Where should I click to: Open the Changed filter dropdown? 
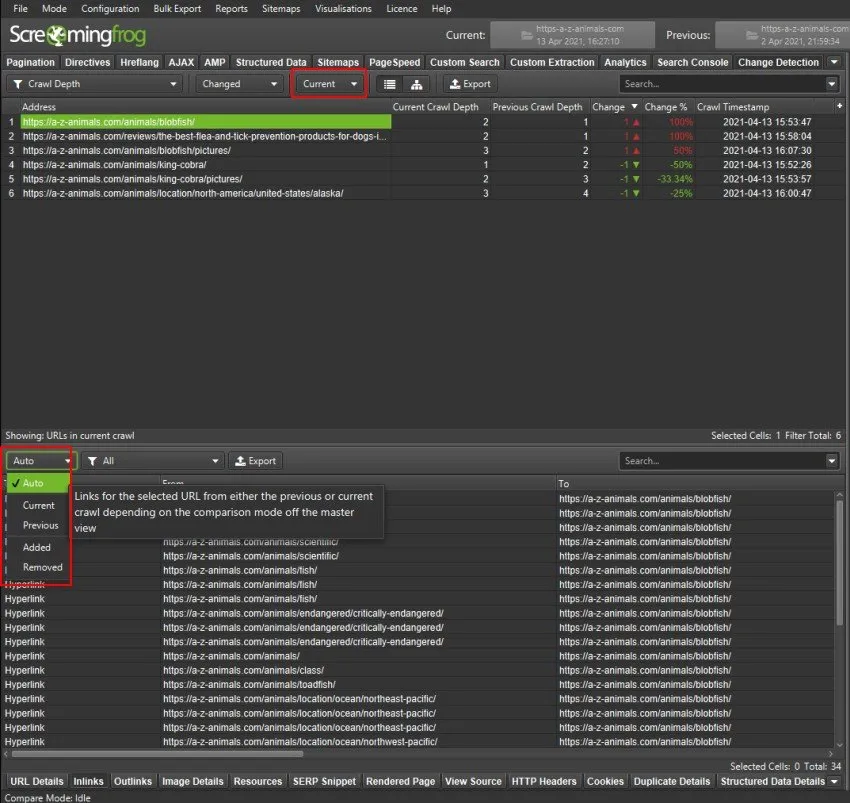click(x=240, y=84)
